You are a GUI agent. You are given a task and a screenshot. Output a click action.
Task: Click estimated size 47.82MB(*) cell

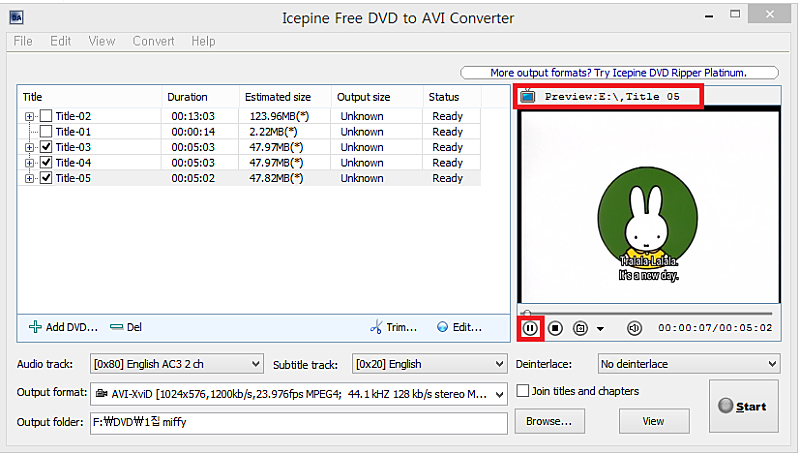276,178
